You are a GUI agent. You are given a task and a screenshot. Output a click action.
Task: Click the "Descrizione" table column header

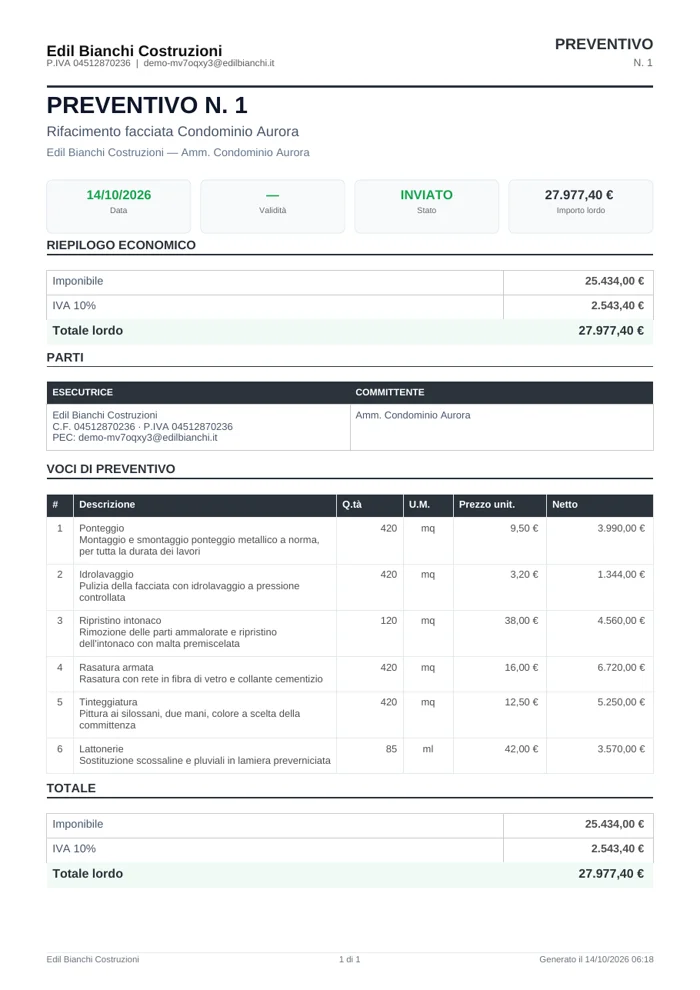click(x=107, y=504)
